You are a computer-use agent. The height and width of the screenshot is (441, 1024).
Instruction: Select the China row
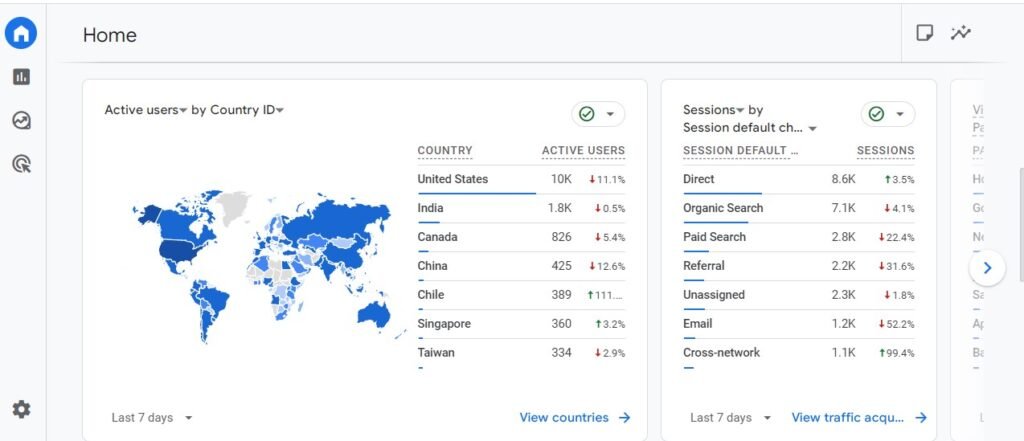click(x=521, y=266)
